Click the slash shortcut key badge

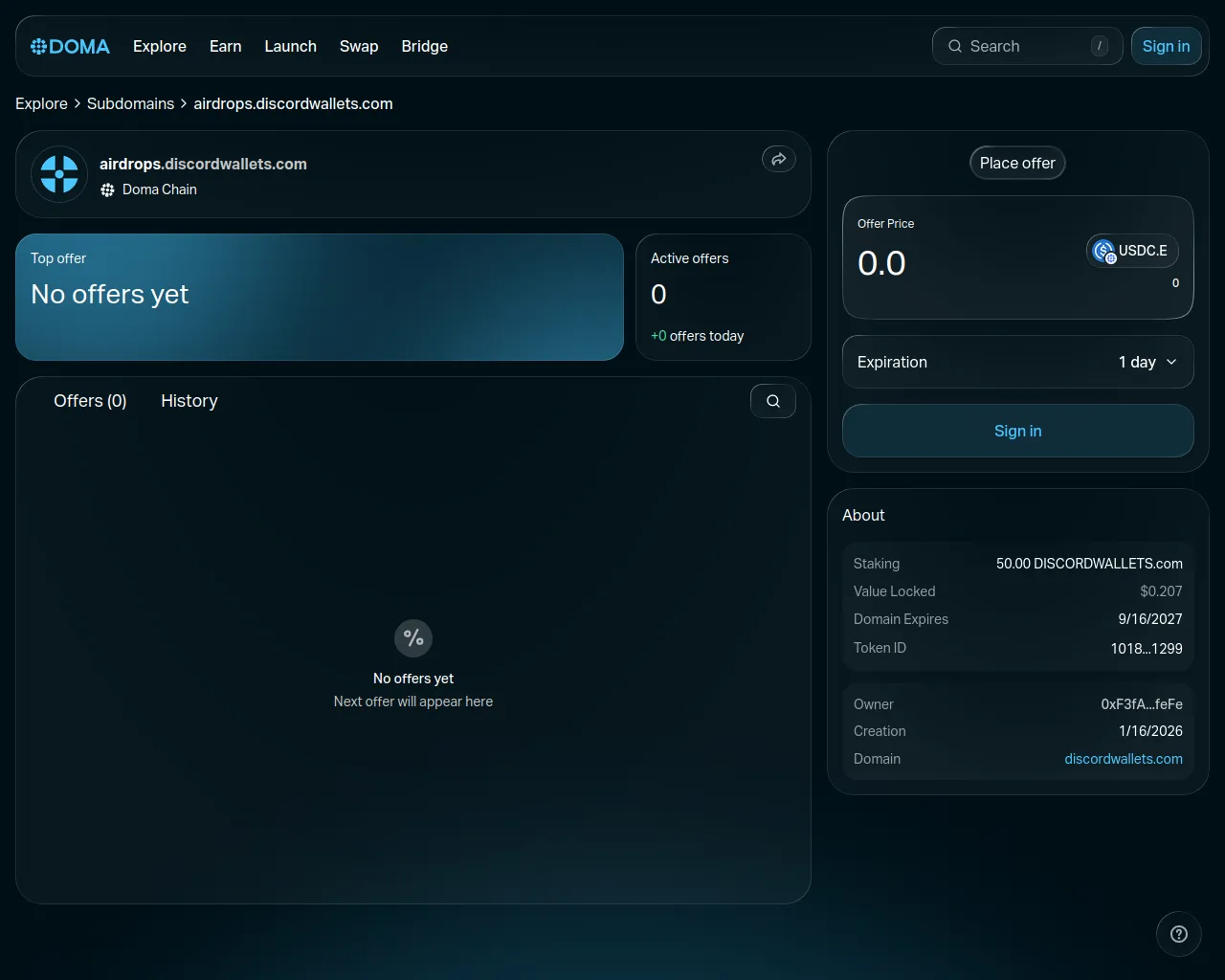[x=1100, y=46]
